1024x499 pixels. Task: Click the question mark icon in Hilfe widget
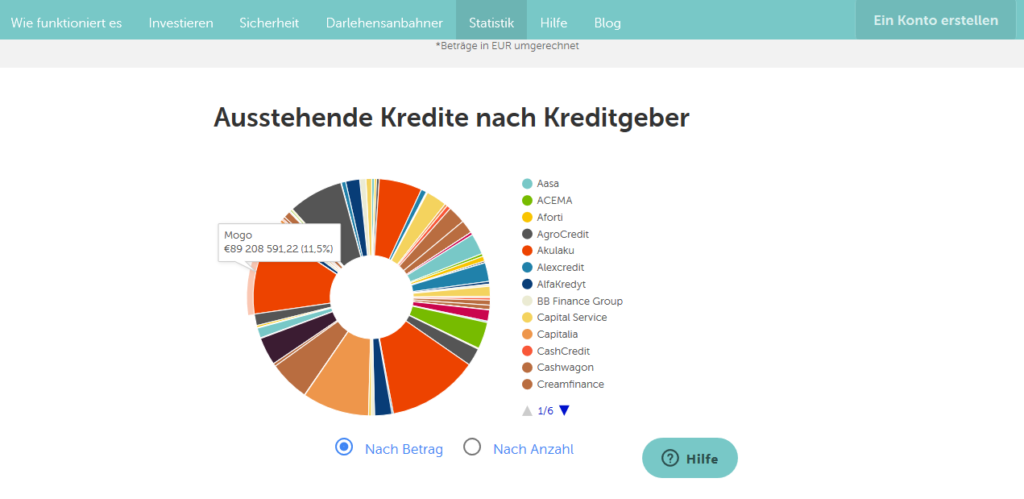point(670,459)
